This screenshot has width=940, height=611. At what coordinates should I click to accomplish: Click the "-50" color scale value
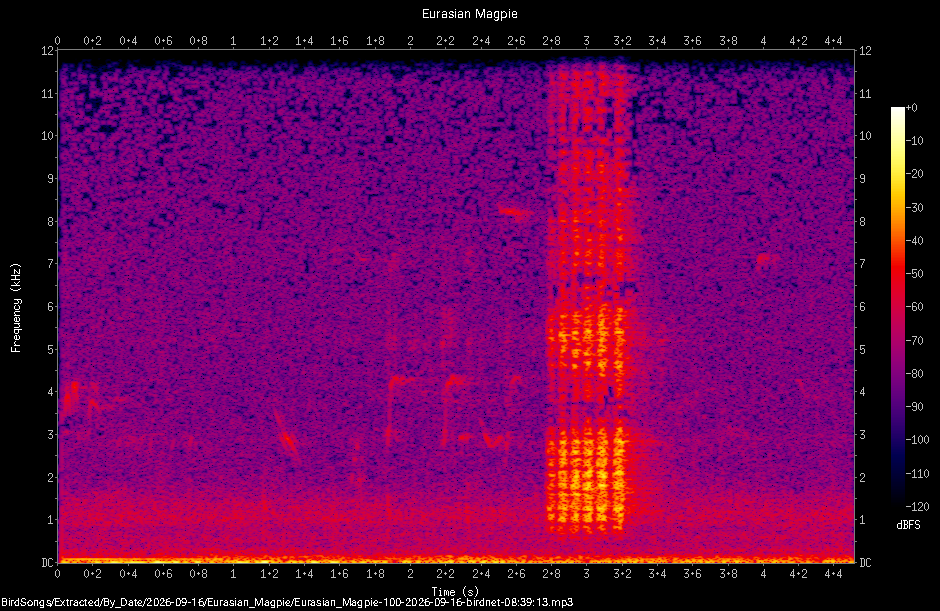pos(914,273)
